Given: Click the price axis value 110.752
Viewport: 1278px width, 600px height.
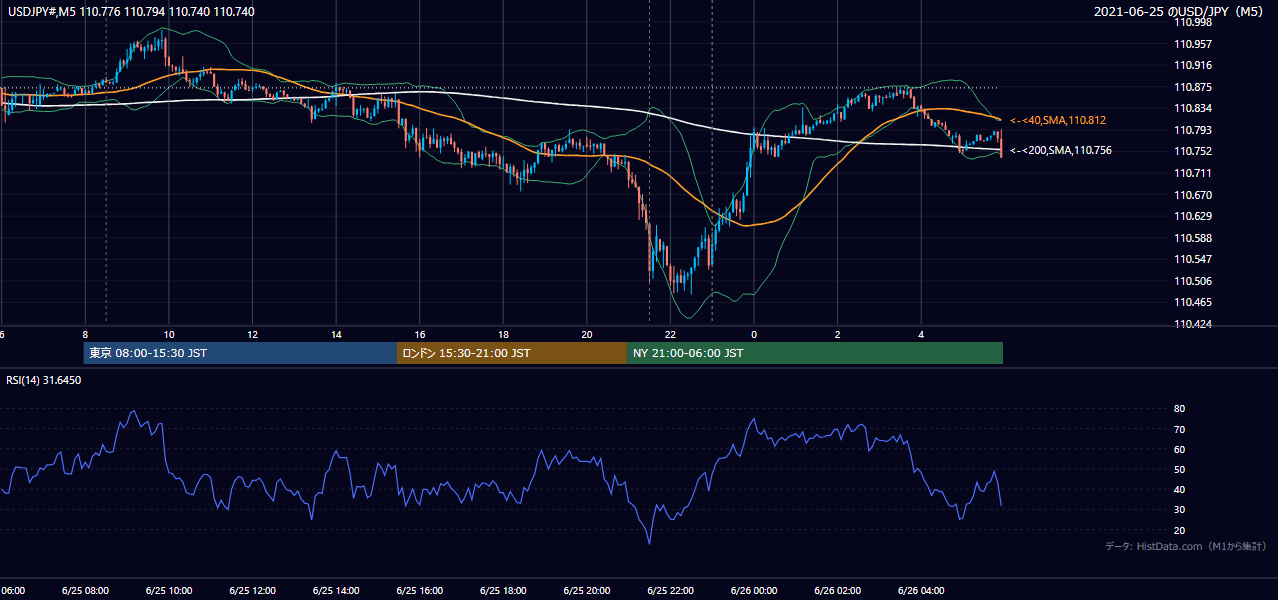Looking at the screenshot, I should tap(1193, 152).
